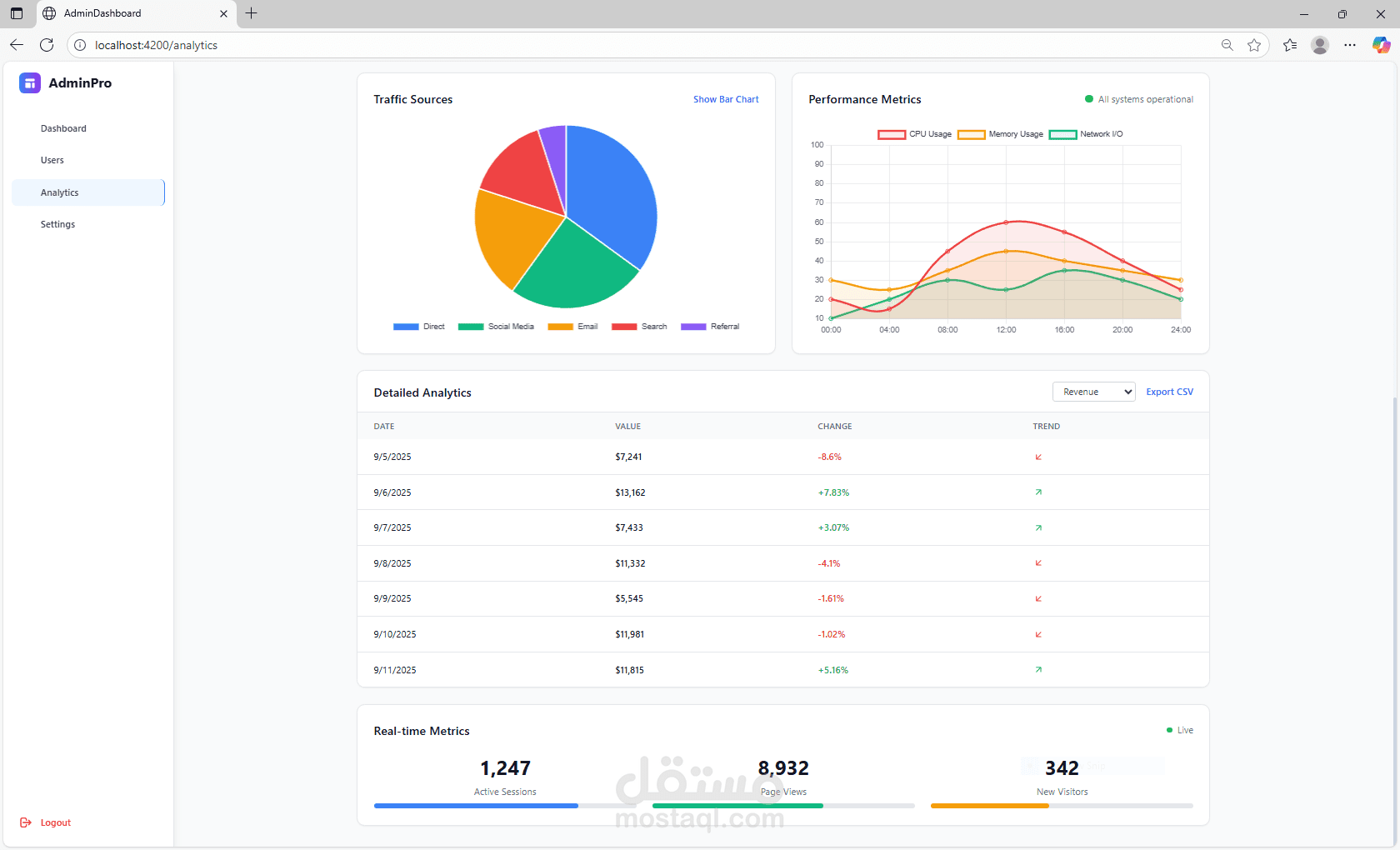The width and height of the screenshot is (1400, 850).
Task: Click the AdminPro logo icon
Action: click(x=30, y=82)
